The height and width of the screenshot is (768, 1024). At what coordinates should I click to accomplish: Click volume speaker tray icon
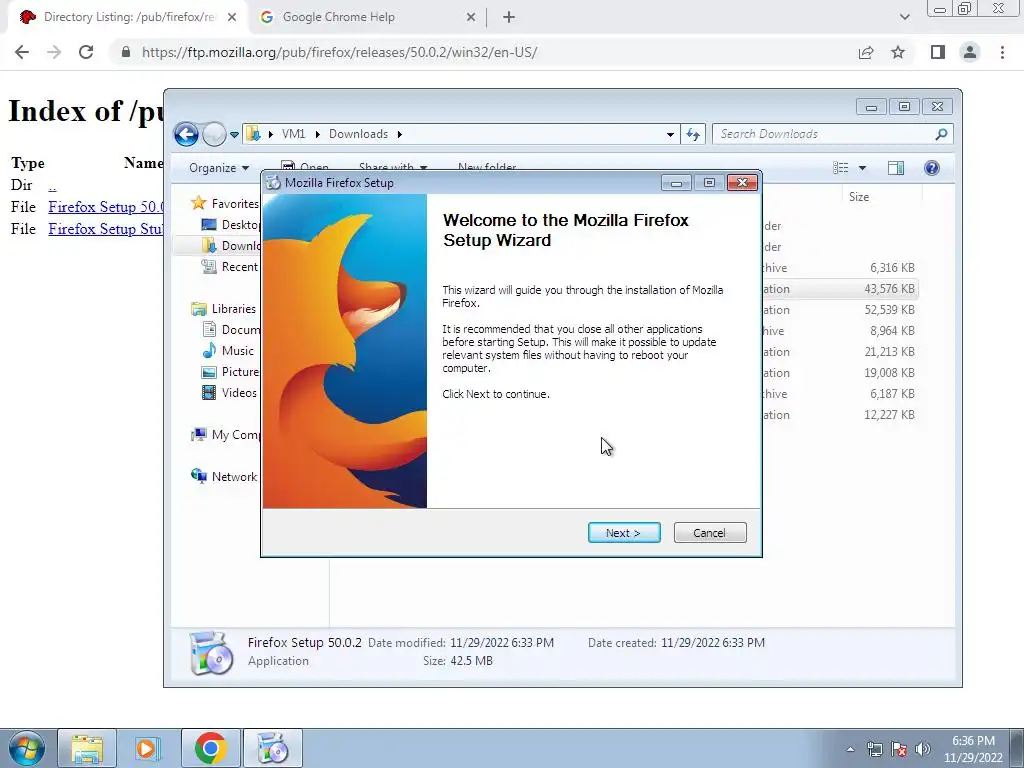pos(922,750)
